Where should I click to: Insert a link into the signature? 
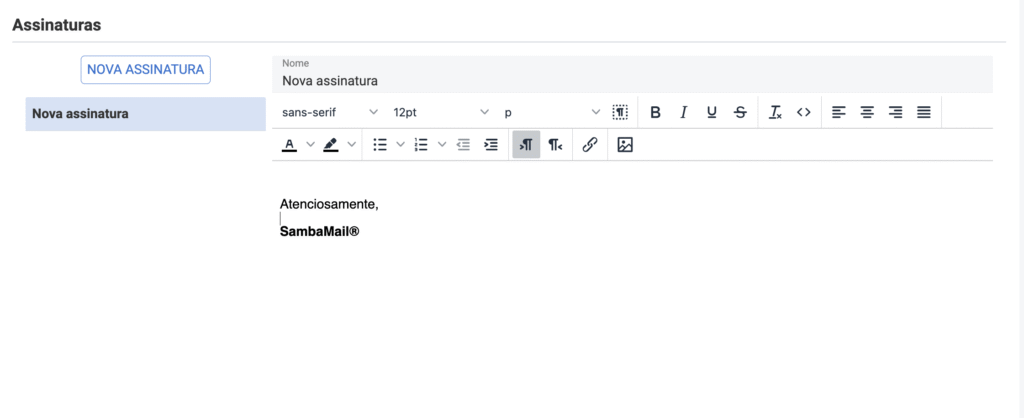[x=590, y=145]
